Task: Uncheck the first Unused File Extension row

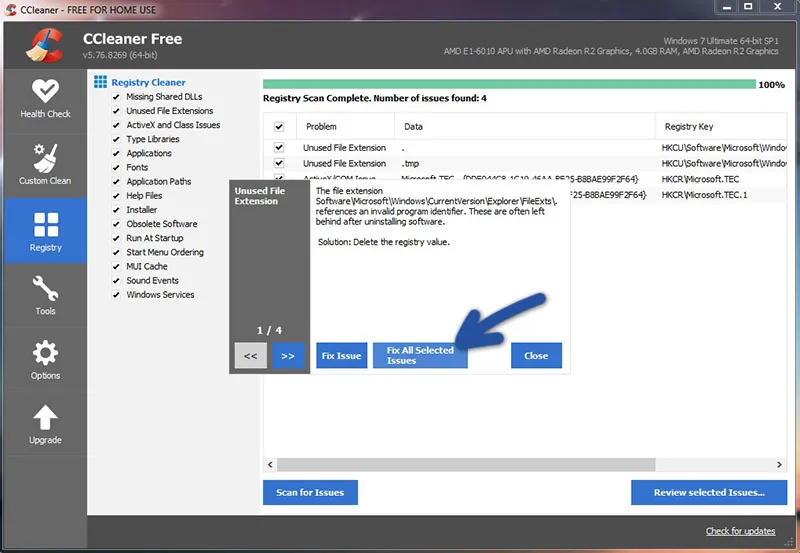Action: pyautogui.click(x=279, y=147)
